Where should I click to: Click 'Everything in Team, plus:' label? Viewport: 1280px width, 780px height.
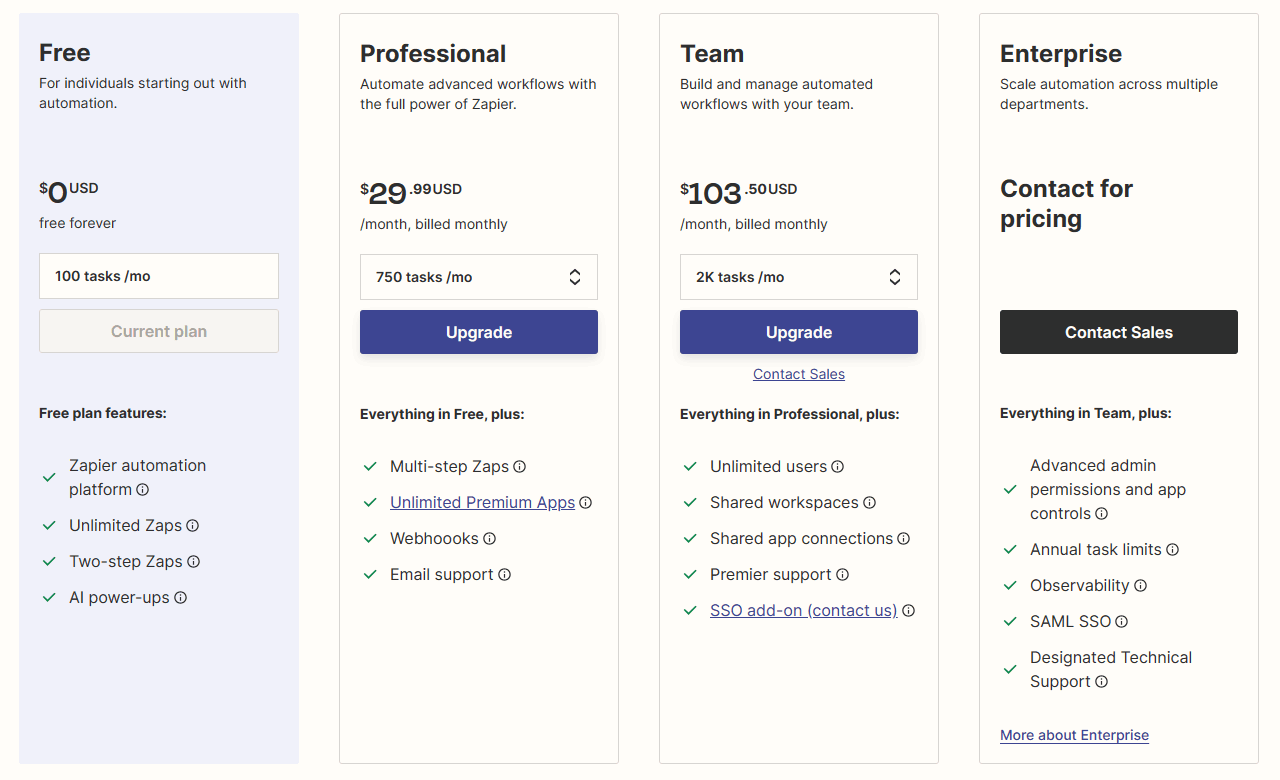tap(1086, 413)
